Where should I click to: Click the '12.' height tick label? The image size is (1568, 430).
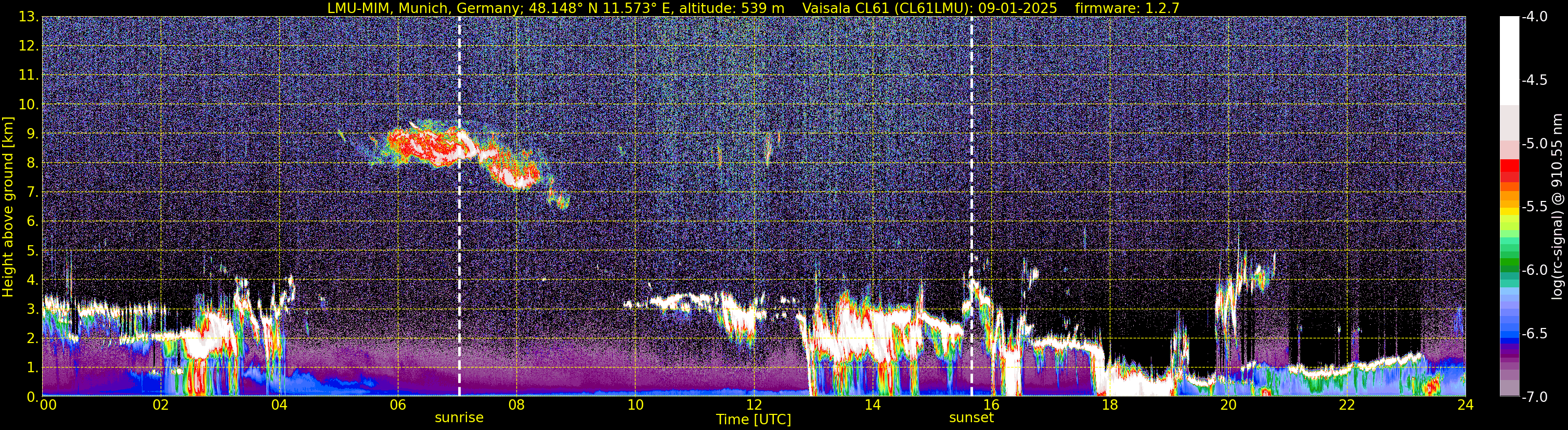pyautogui.click(x=29, y=46)
